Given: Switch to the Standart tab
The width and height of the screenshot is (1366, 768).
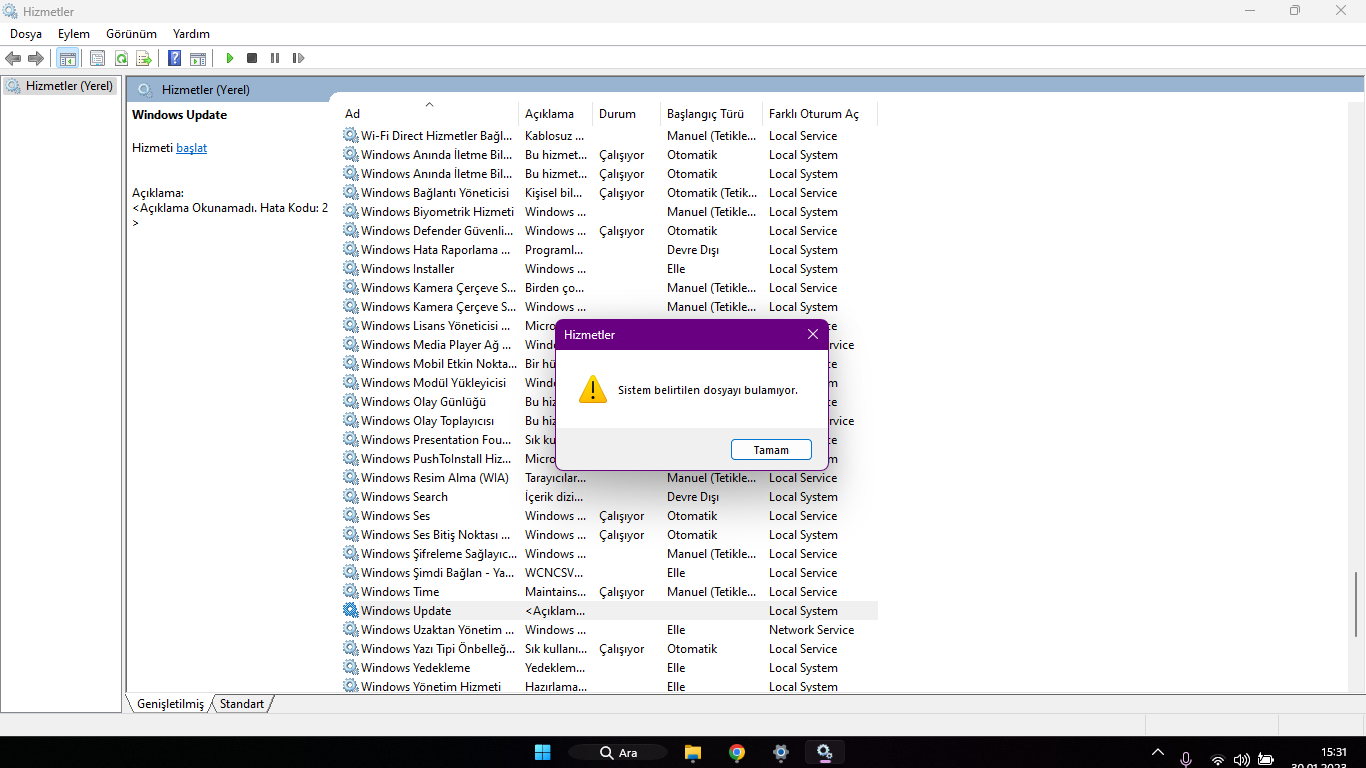Looking at the screenshot, I should click(x=242, y=704).
